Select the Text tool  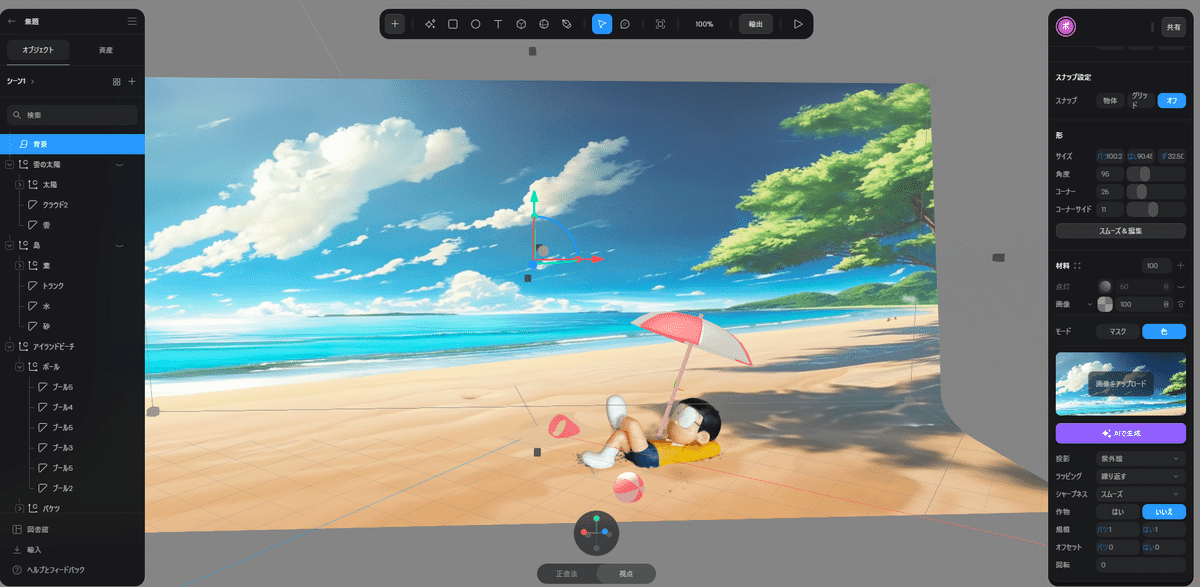click(498, 24)
